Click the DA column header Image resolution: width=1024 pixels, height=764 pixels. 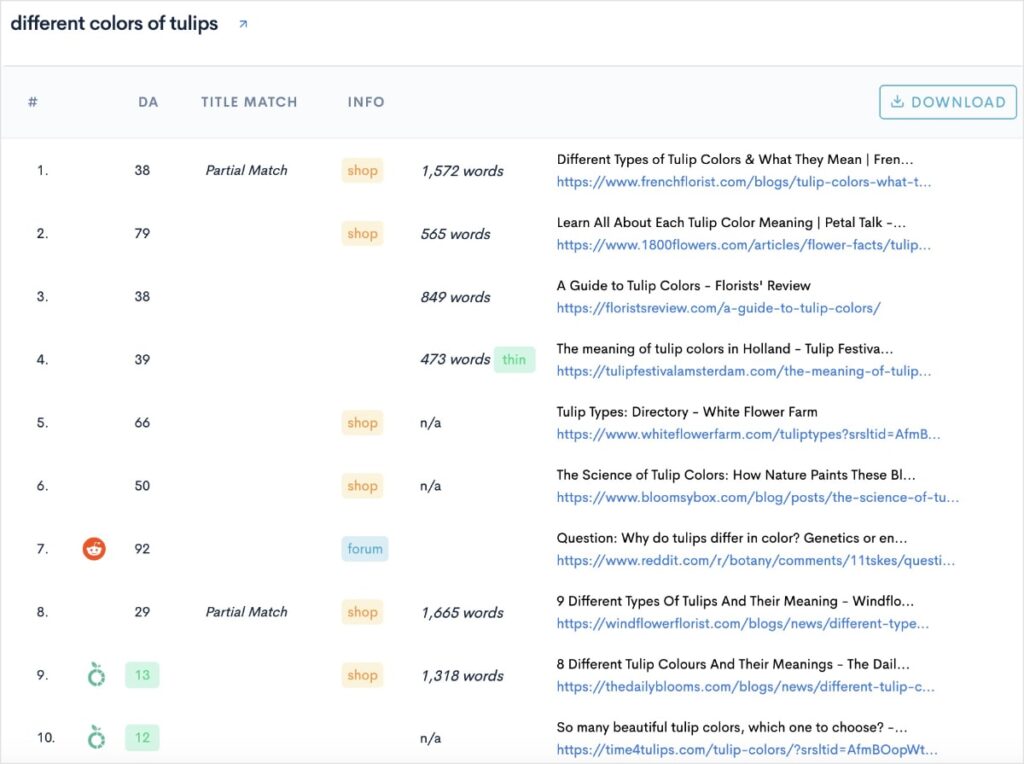point(148,101)
